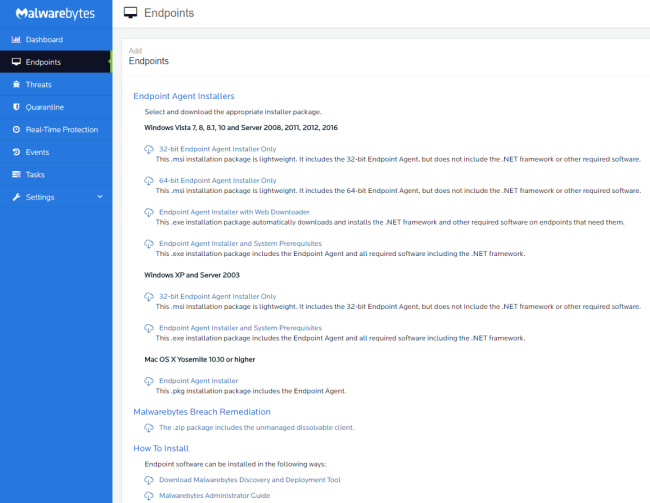Click download icon for Discovery and Deployment Tool

click(x=149, y=480)
